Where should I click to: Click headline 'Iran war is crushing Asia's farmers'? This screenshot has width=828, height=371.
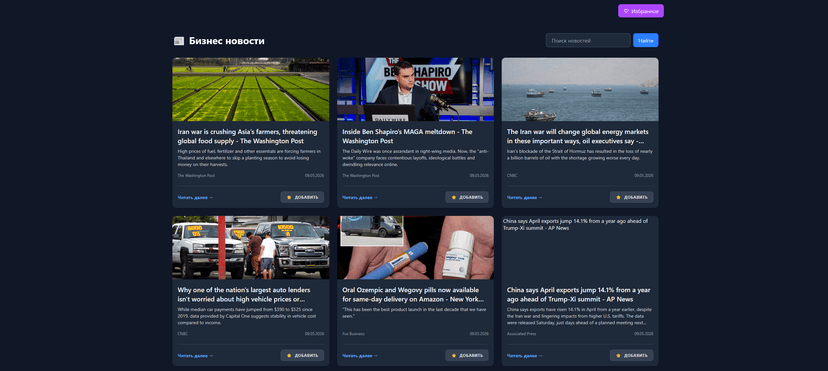pos(247,136)
